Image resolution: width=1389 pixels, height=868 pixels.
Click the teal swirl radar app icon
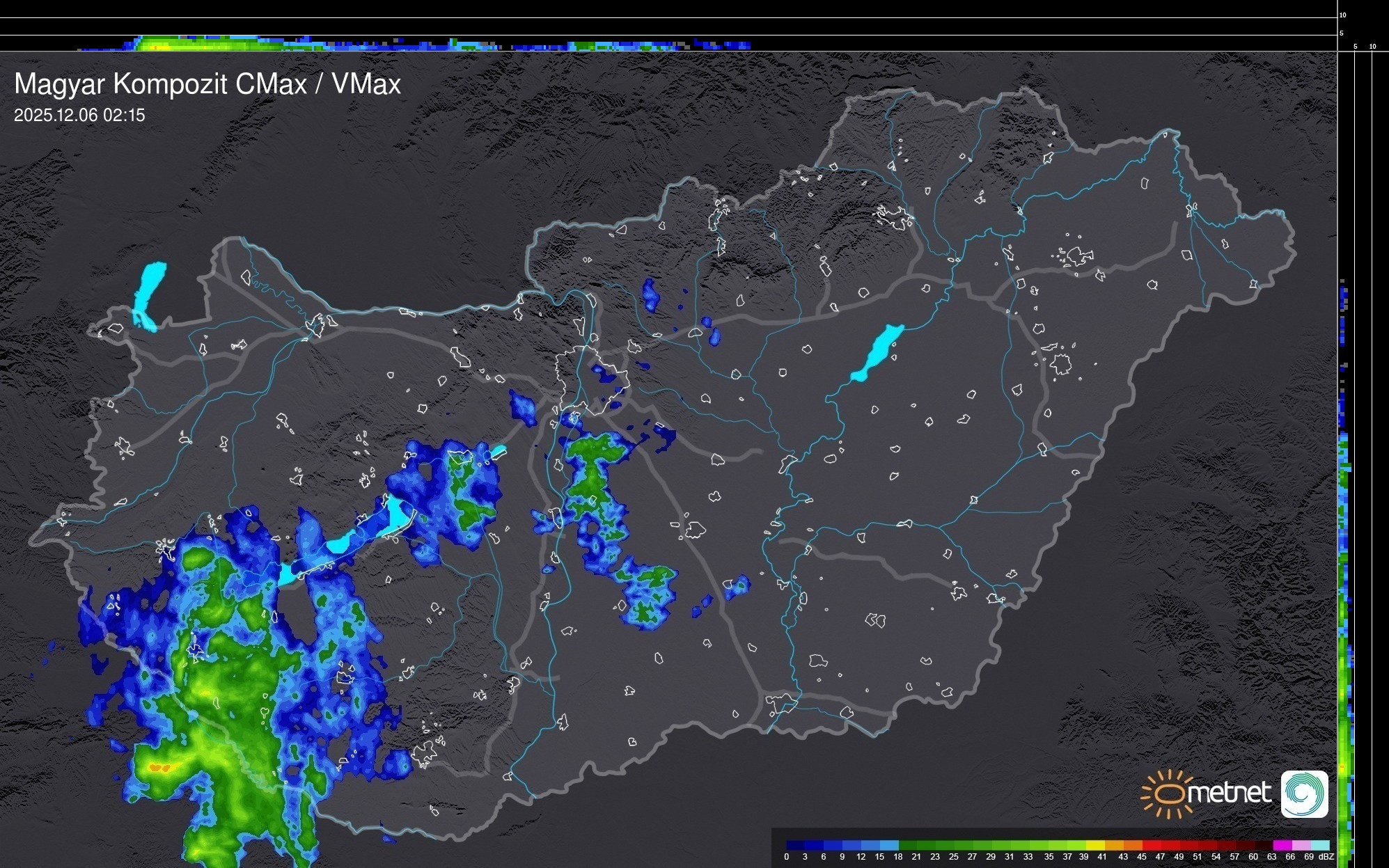[1304, 794]
